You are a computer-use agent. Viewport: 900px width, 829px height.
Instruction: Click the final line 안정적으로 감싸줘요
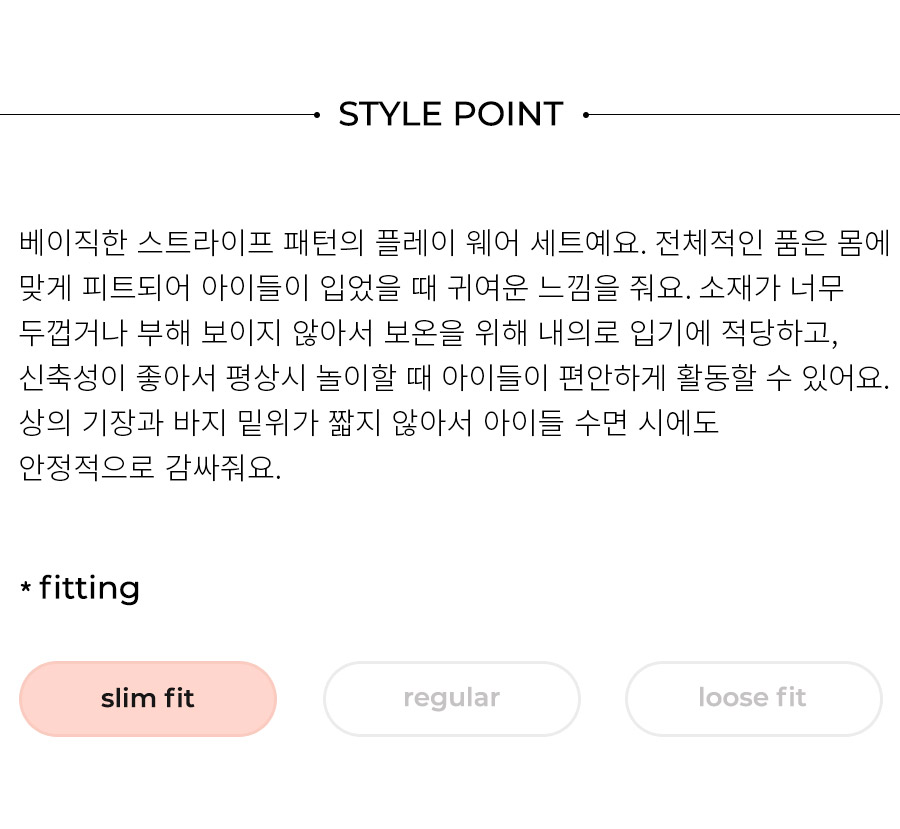[x=150, y=468]
